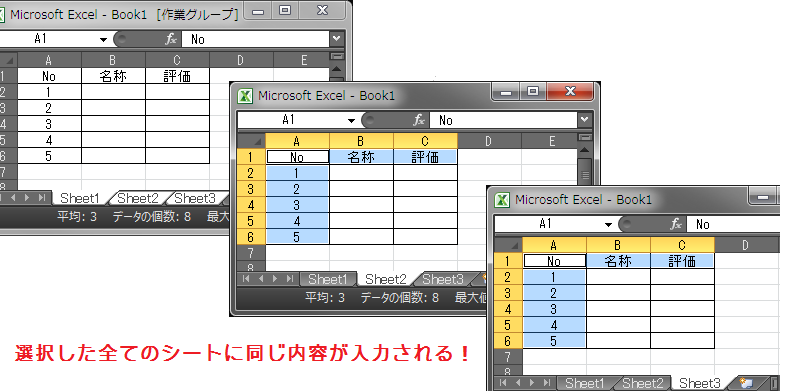Click previous sheet tab arrow in Sheet3 window
The image size is (799, 391).
518,382
